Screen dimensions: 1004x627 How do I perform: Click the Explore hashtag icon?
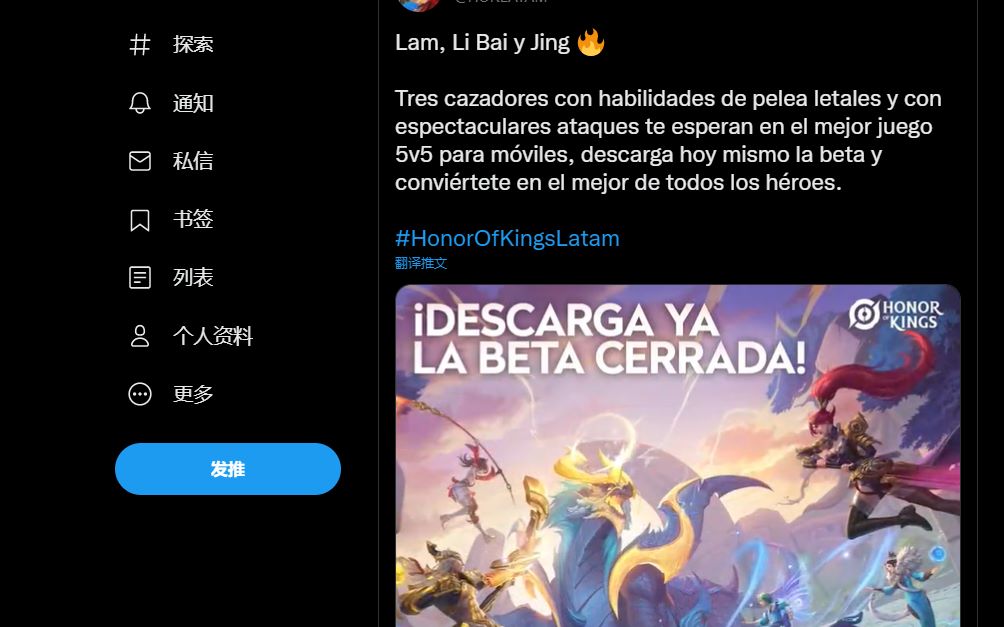[x=140, y=45]
